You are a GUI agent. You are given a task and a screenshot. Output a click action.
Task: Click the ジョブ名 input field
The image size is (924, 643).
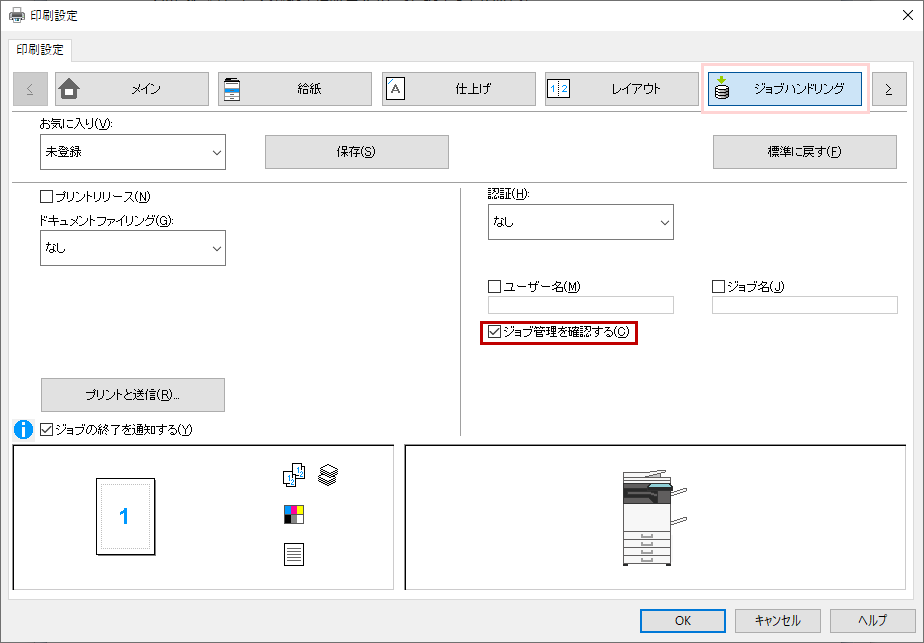click(x=805, y=305)
